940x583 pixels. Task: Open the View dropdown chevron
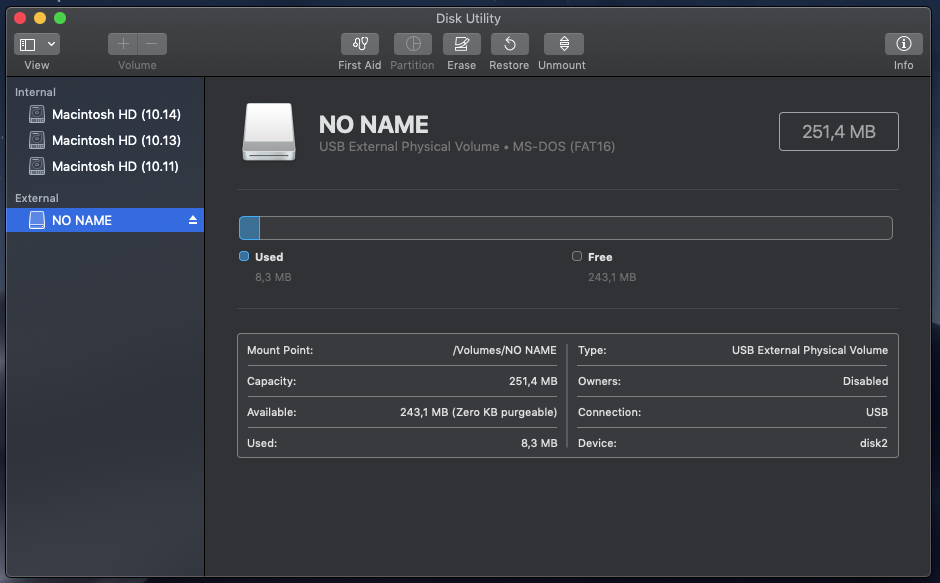(x=52, y=44)
